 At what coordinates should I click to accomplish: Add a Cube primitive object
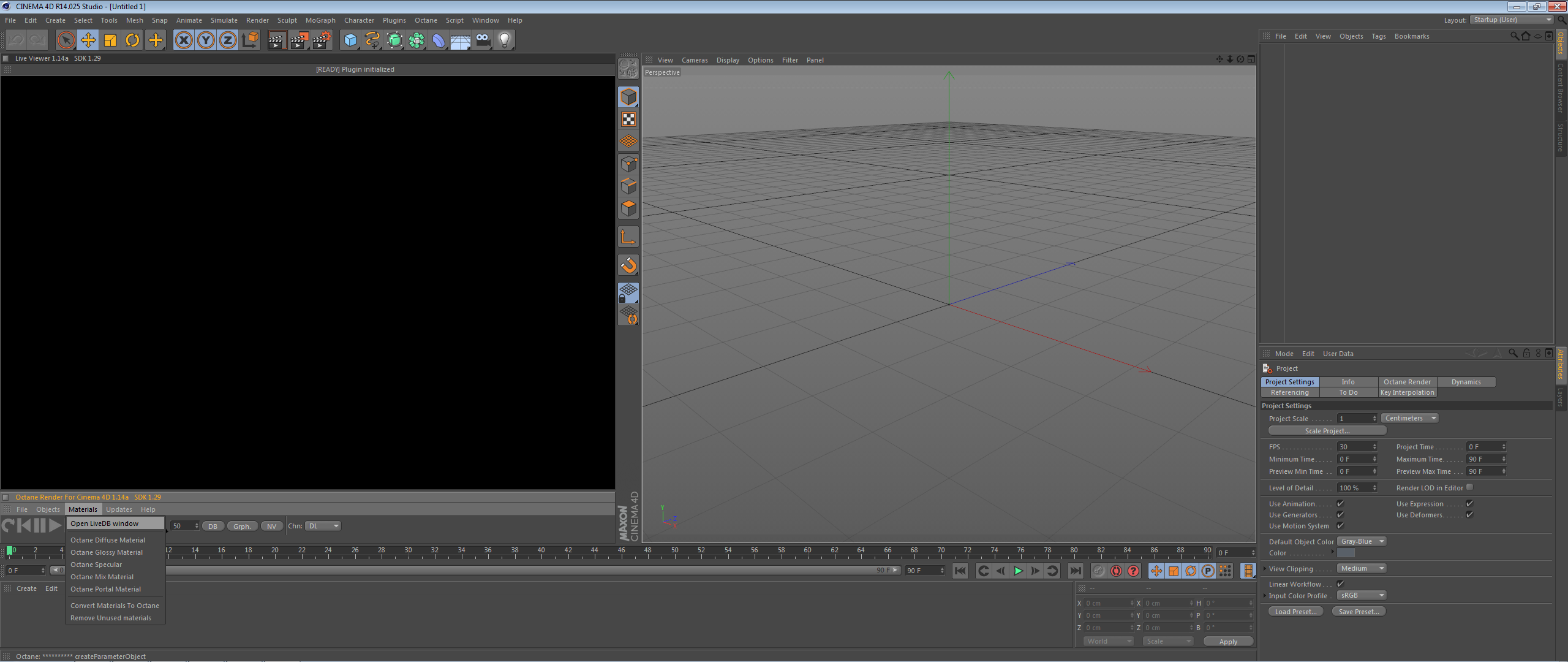350,40
